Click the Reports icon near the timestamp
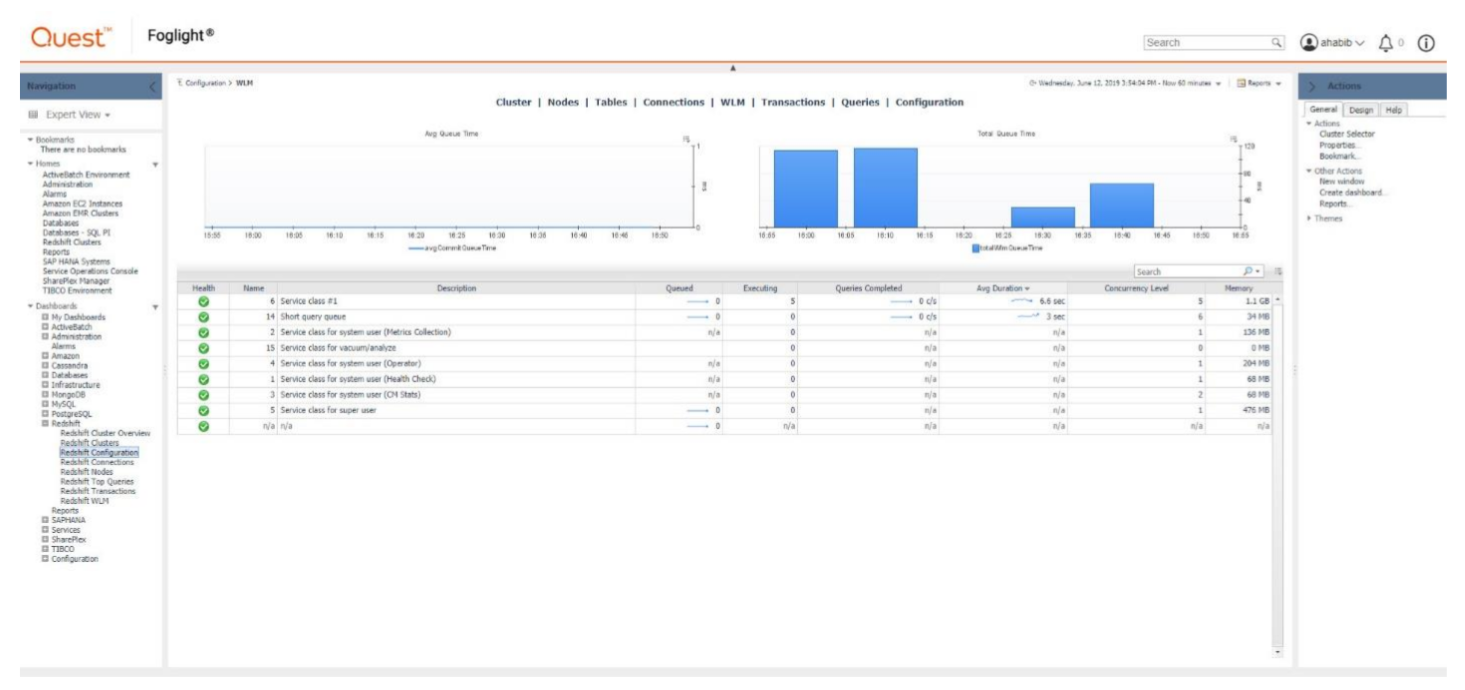Image resolution: width=1465 pixels, height=690 pixels. (1241, 83)
